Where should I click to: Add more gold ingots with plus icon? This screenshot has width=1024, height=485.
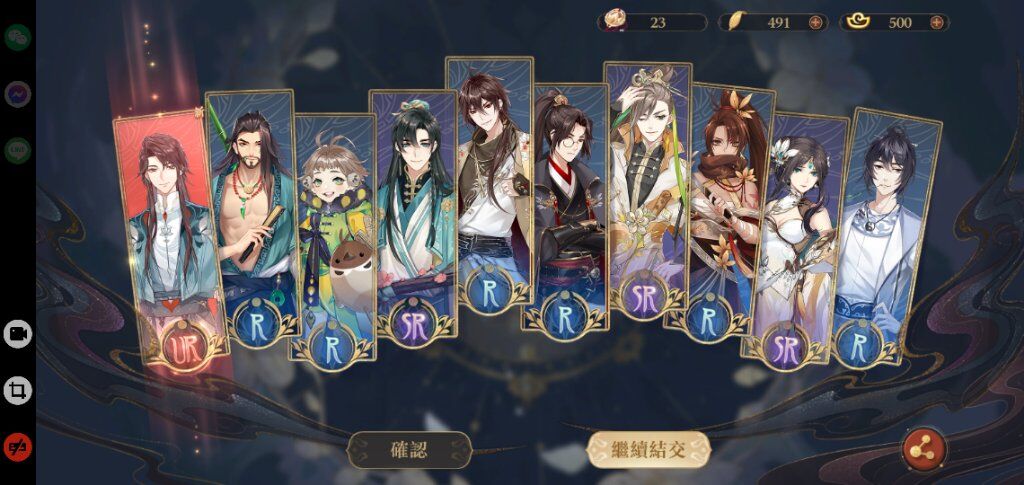[936, 22]
